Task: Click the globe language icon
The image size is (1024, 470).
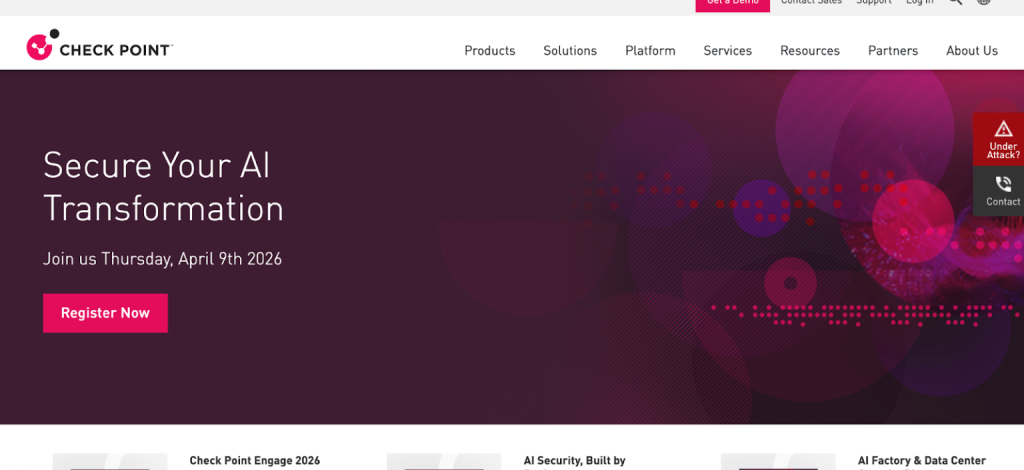Action: (984, 3)
